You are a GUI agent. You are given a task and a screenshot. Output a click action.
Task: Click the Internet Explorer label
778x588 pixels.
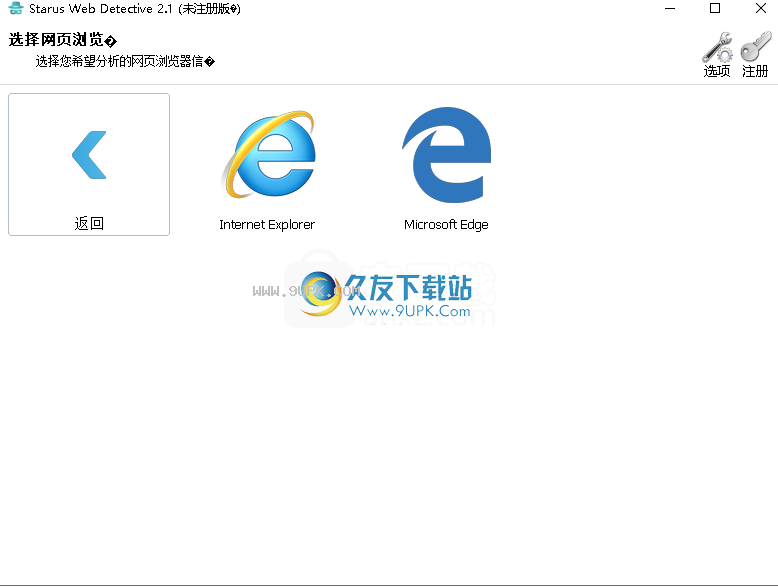(x=267, y=225)
